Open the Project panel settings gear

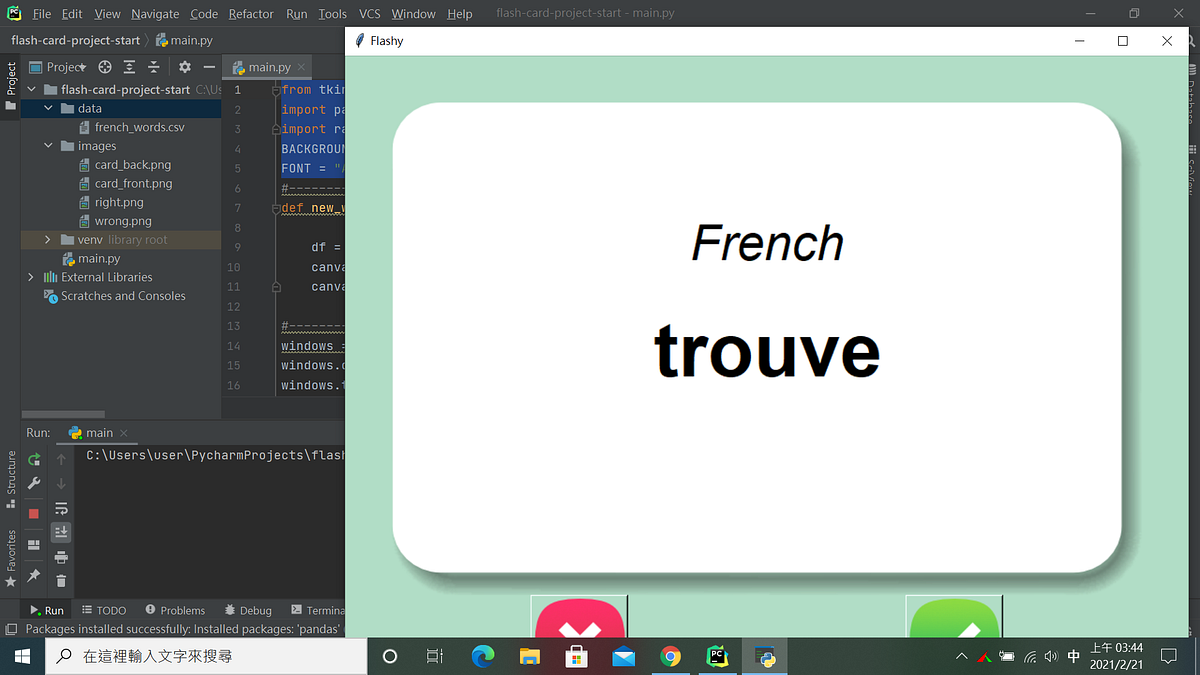186,66
